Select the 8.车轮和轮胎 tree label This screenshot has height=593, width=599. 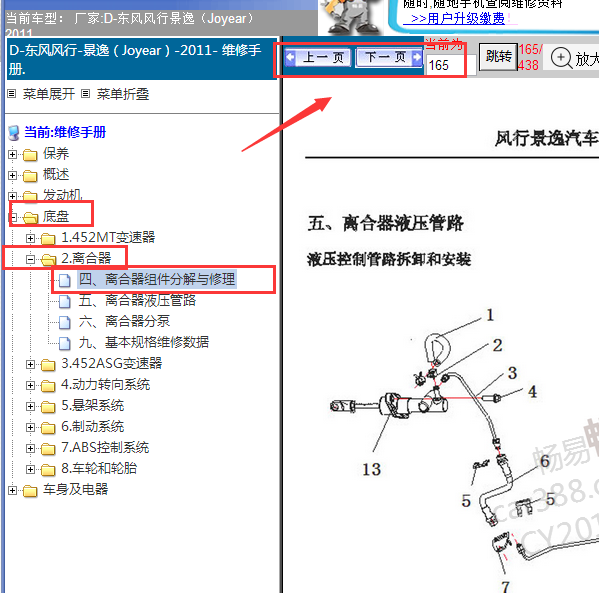click(99, 468)
